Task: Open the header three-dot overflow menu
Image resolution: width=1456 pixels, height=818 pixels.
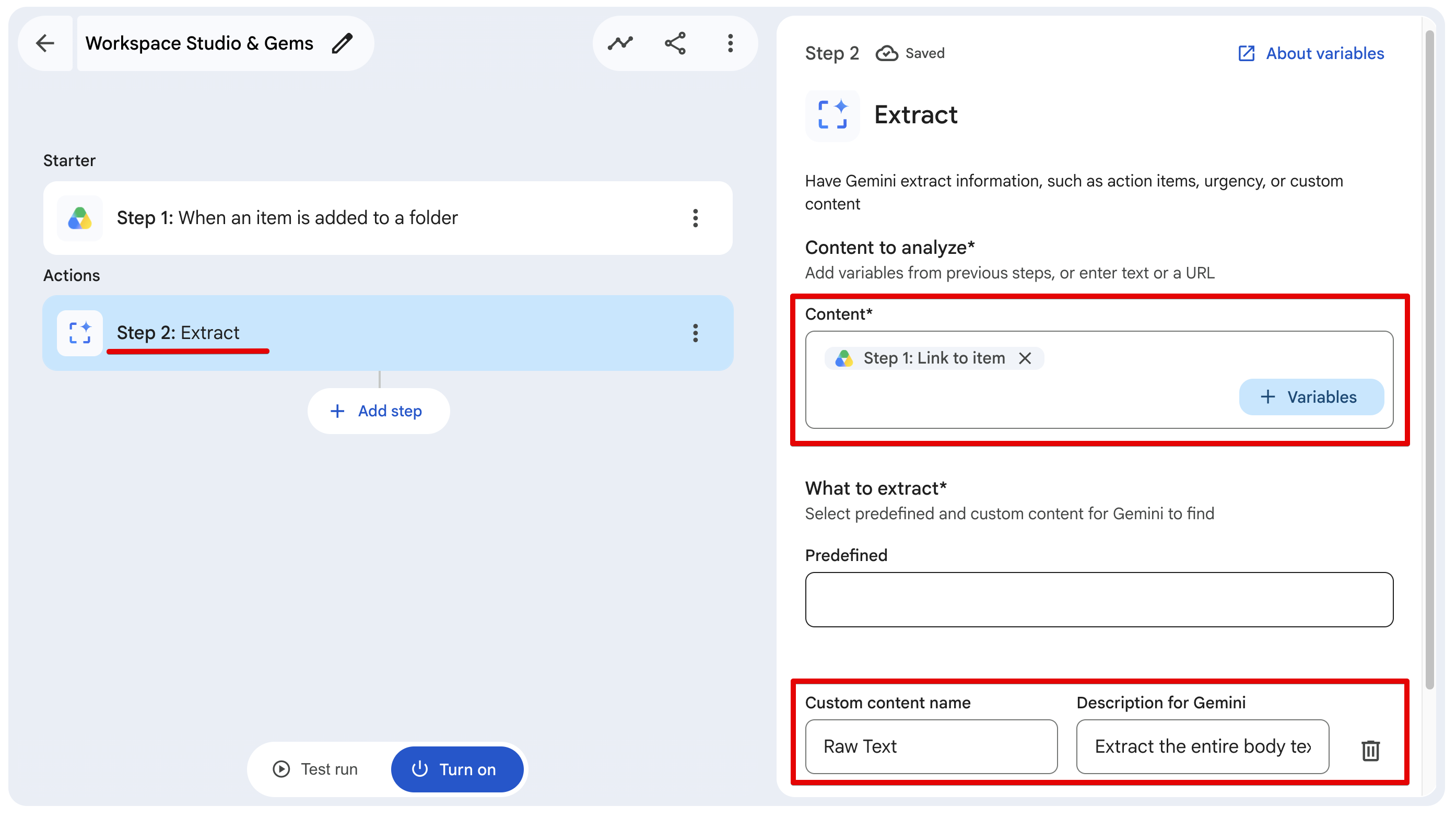Action: click(730, 43)
